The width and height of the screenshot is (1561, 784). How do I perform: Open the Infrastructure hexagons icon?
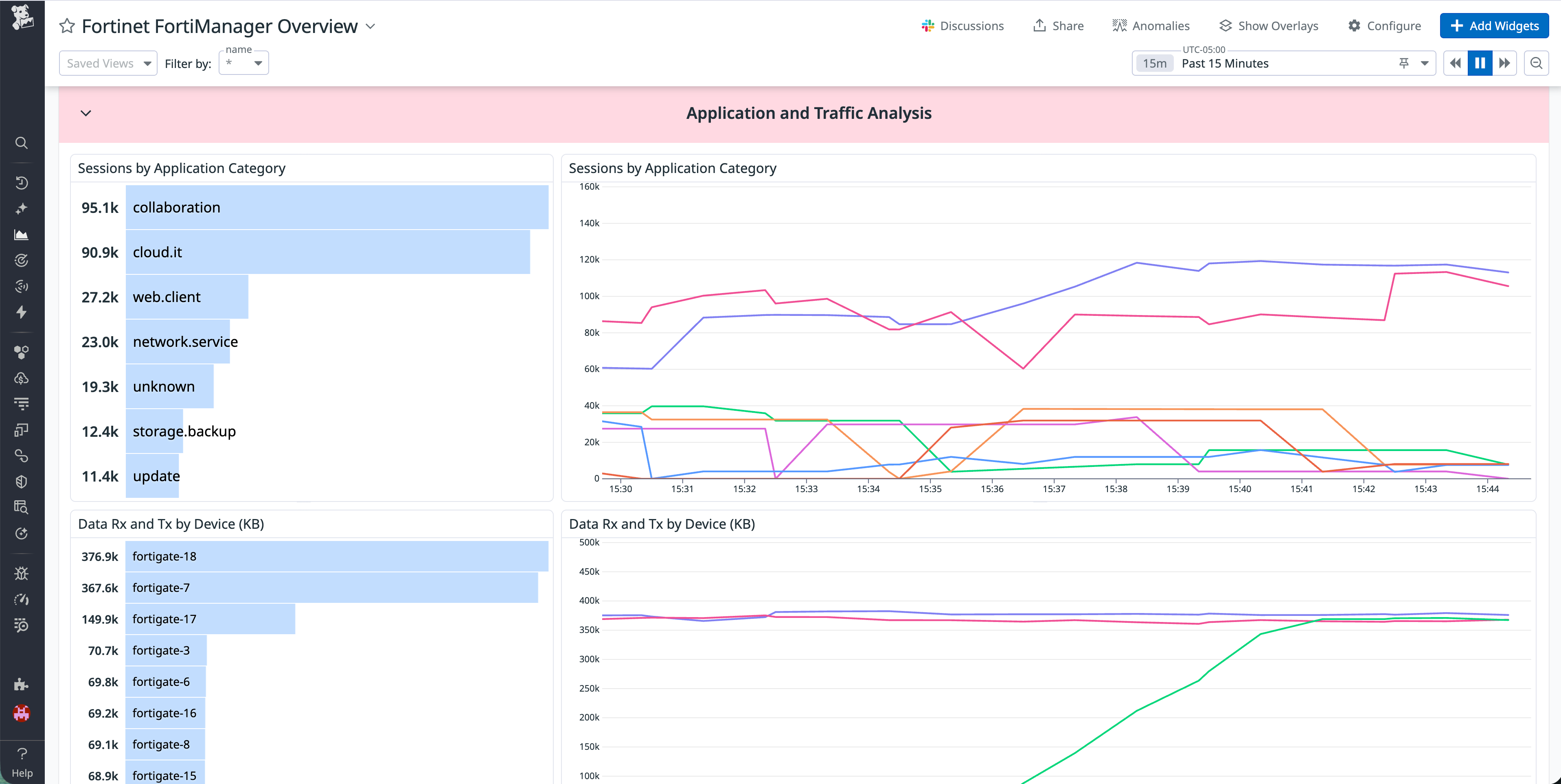(22, 352)
